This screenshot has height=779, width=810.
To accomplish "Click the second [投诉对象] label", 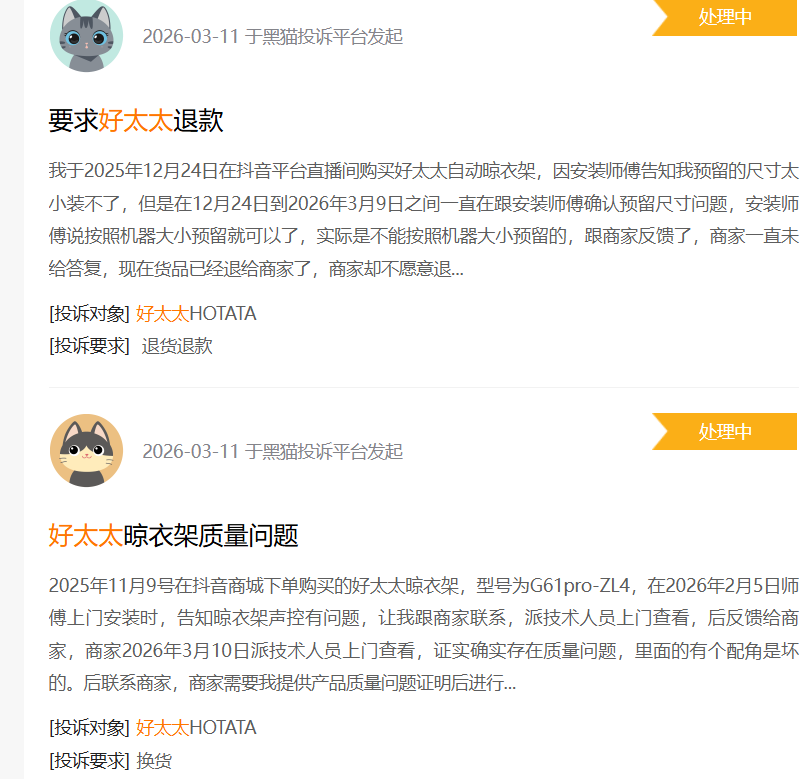I will pyautogui.click(x=89, y=728).
